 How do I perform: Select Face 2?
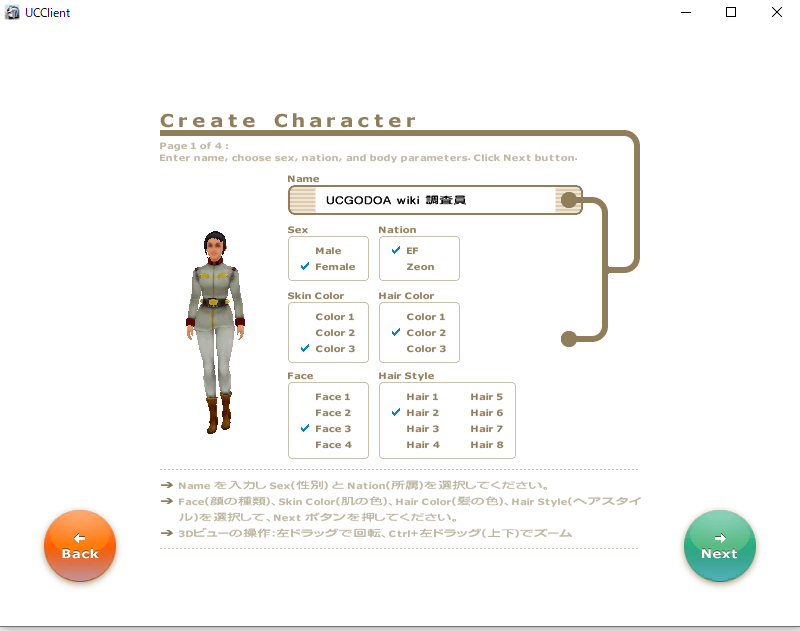[333, 412]
